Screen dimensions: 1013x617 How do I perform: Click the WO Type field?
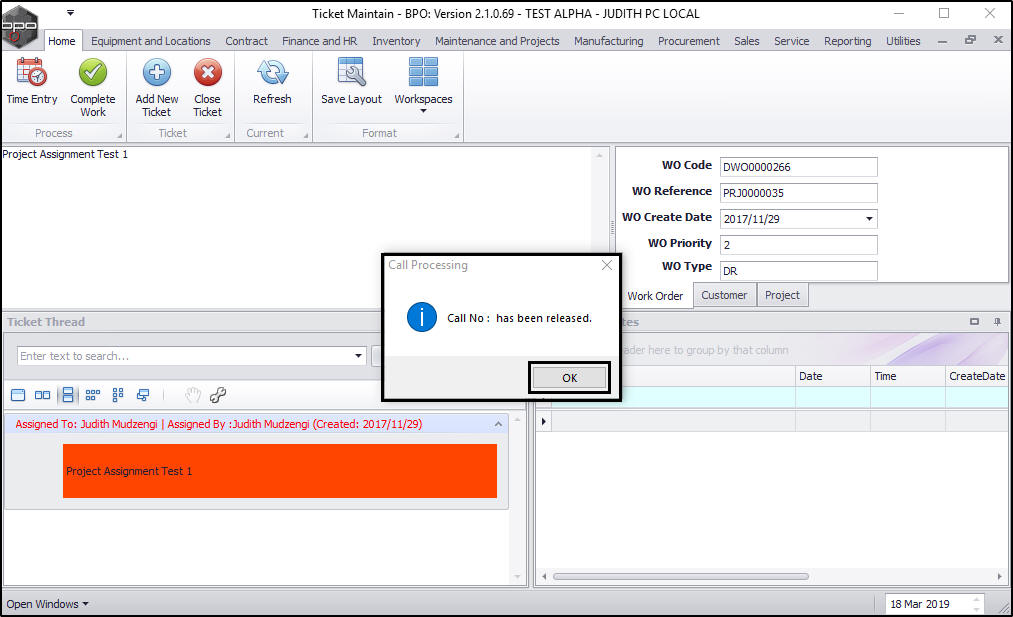click(x=799, y=271)
